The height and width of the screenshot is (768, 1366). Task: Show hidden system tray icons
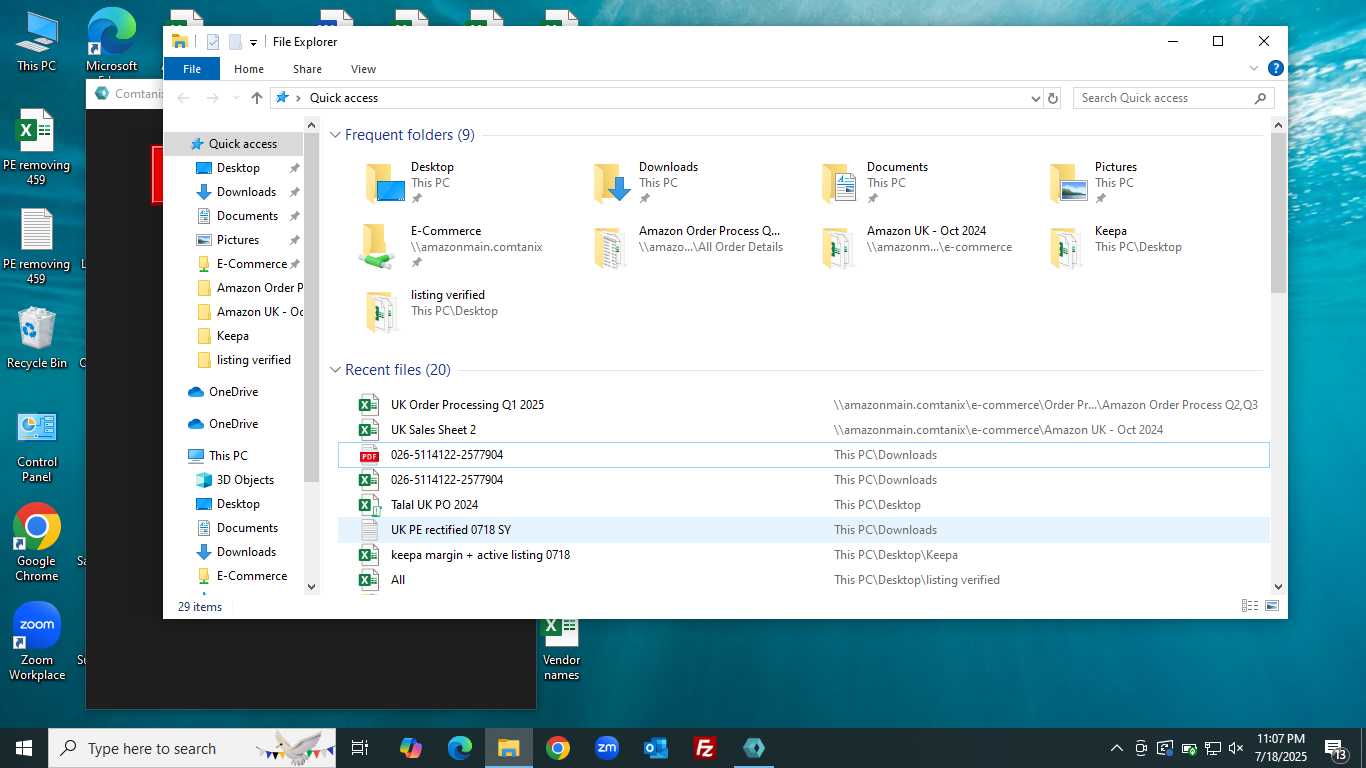coord(1117,748)
